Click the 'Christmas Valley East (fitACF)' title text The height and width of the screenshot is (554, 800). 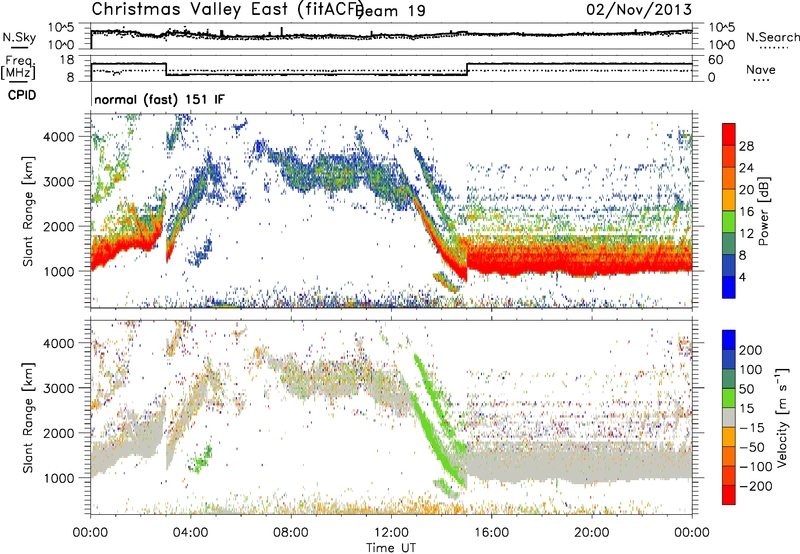coord(228,9)
